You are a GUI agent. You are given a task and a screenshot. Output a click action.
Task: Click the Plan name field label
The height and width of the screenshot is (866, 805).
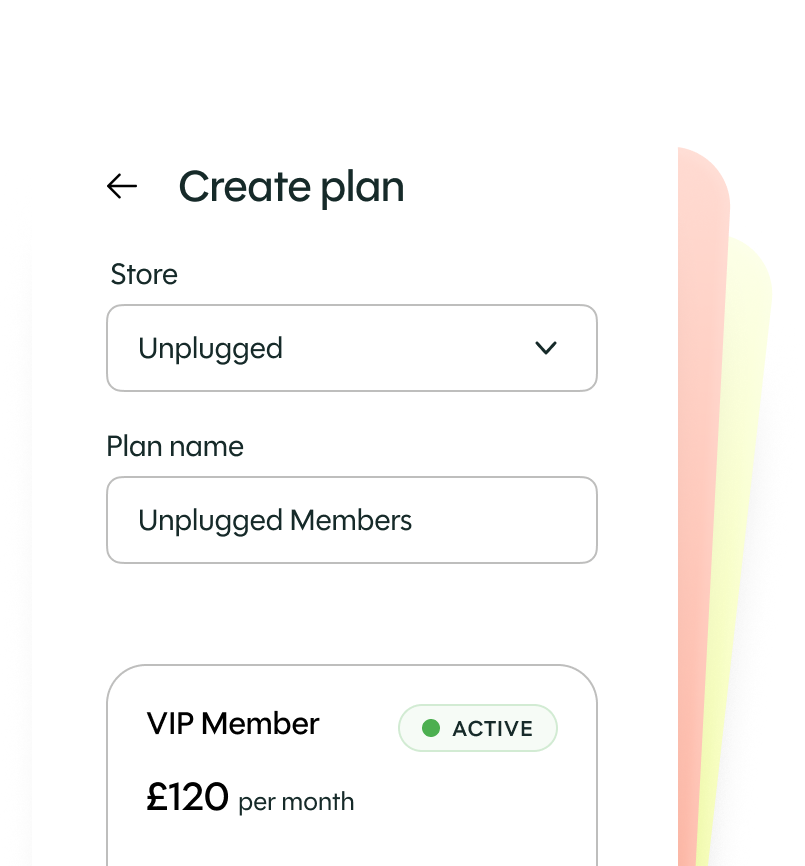(175, 446)
